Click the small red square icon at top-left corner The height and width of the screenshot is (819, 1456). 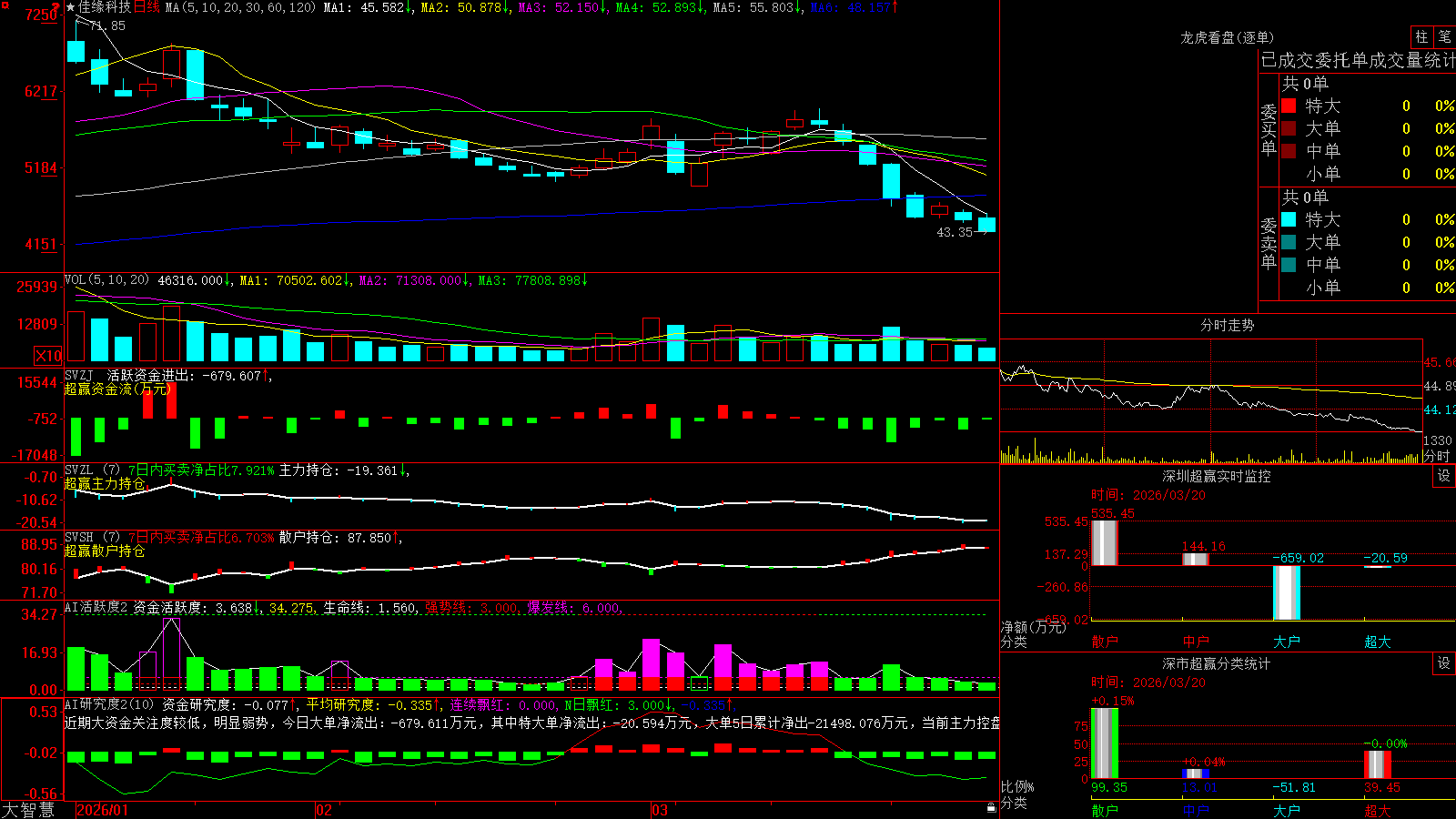(x=4, y=4)
